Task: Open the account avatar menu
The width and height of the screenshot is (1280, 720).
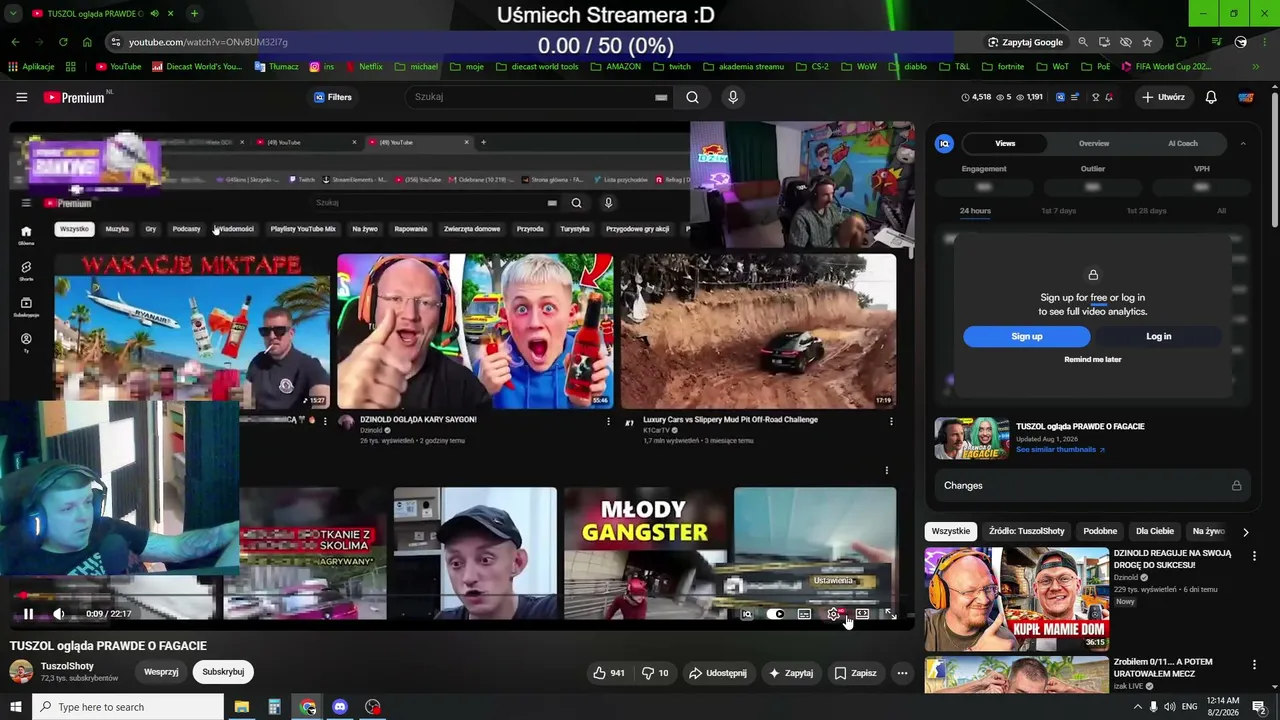Action: pyautogui.click(x=1246, y=97)
